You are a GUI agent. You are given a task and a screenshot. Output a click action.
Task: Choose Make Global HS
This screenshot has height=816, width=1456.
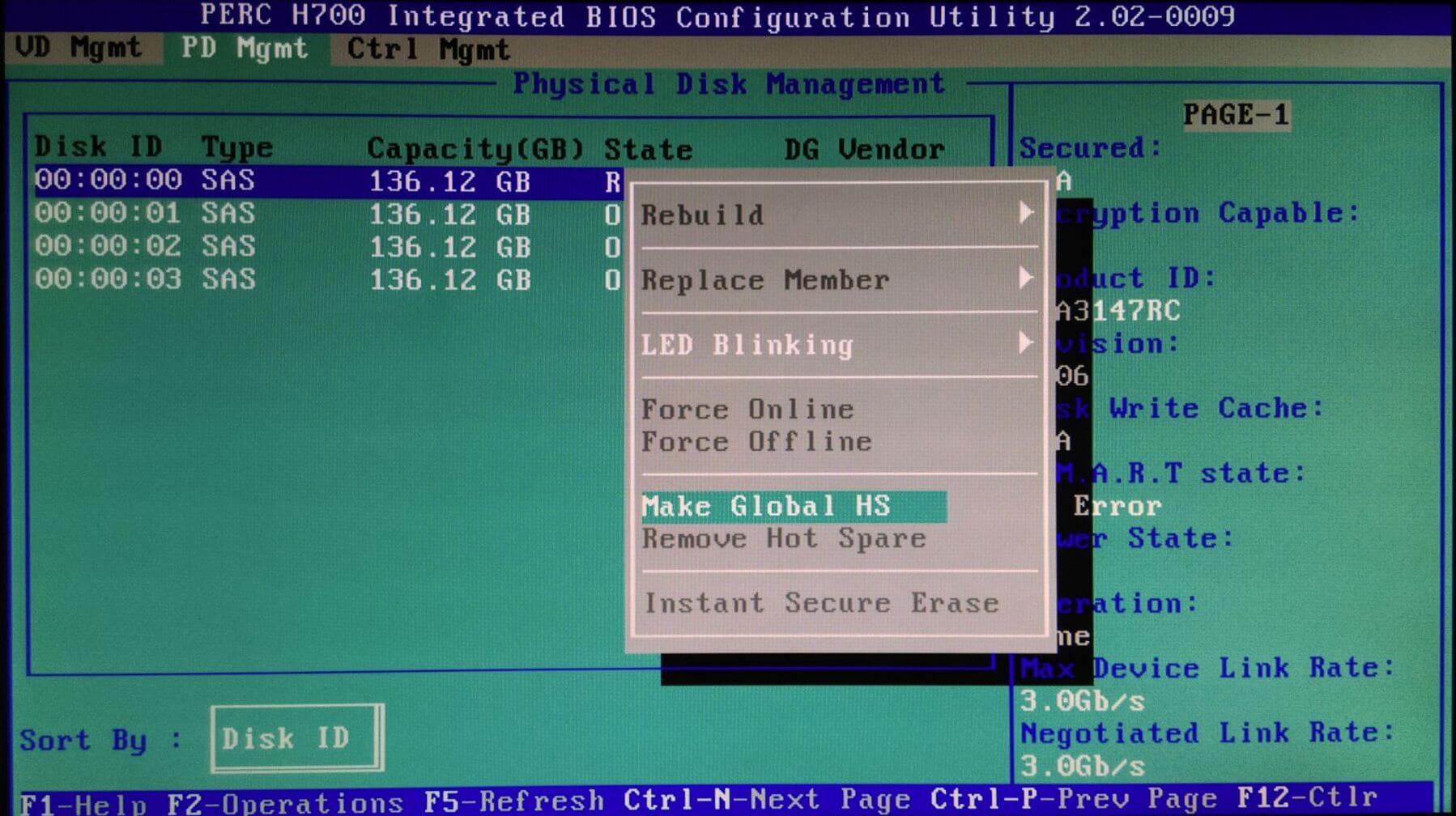coord(794,507)
